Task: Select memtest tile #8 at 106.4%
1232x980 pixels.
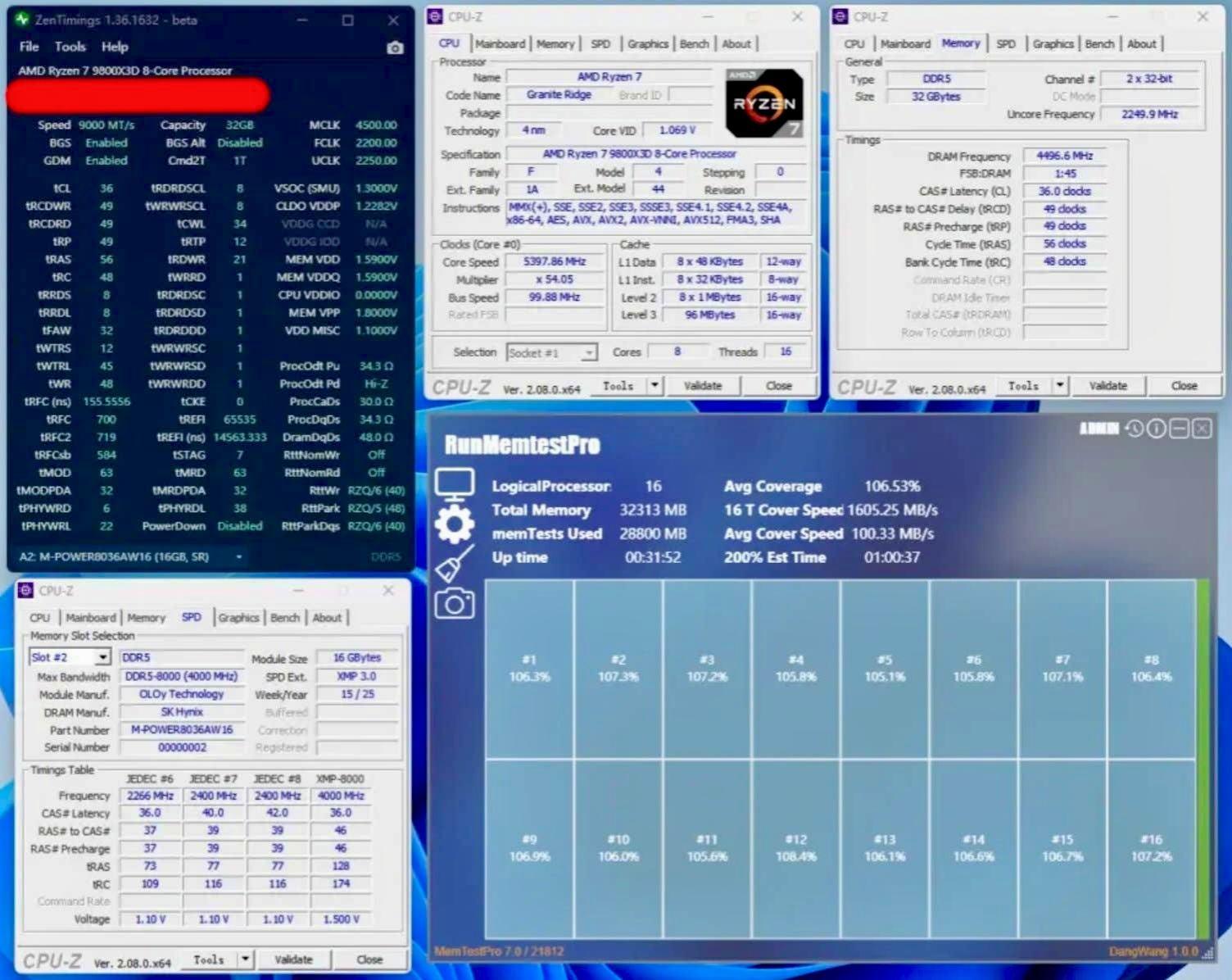Action: coord(1152,669)
